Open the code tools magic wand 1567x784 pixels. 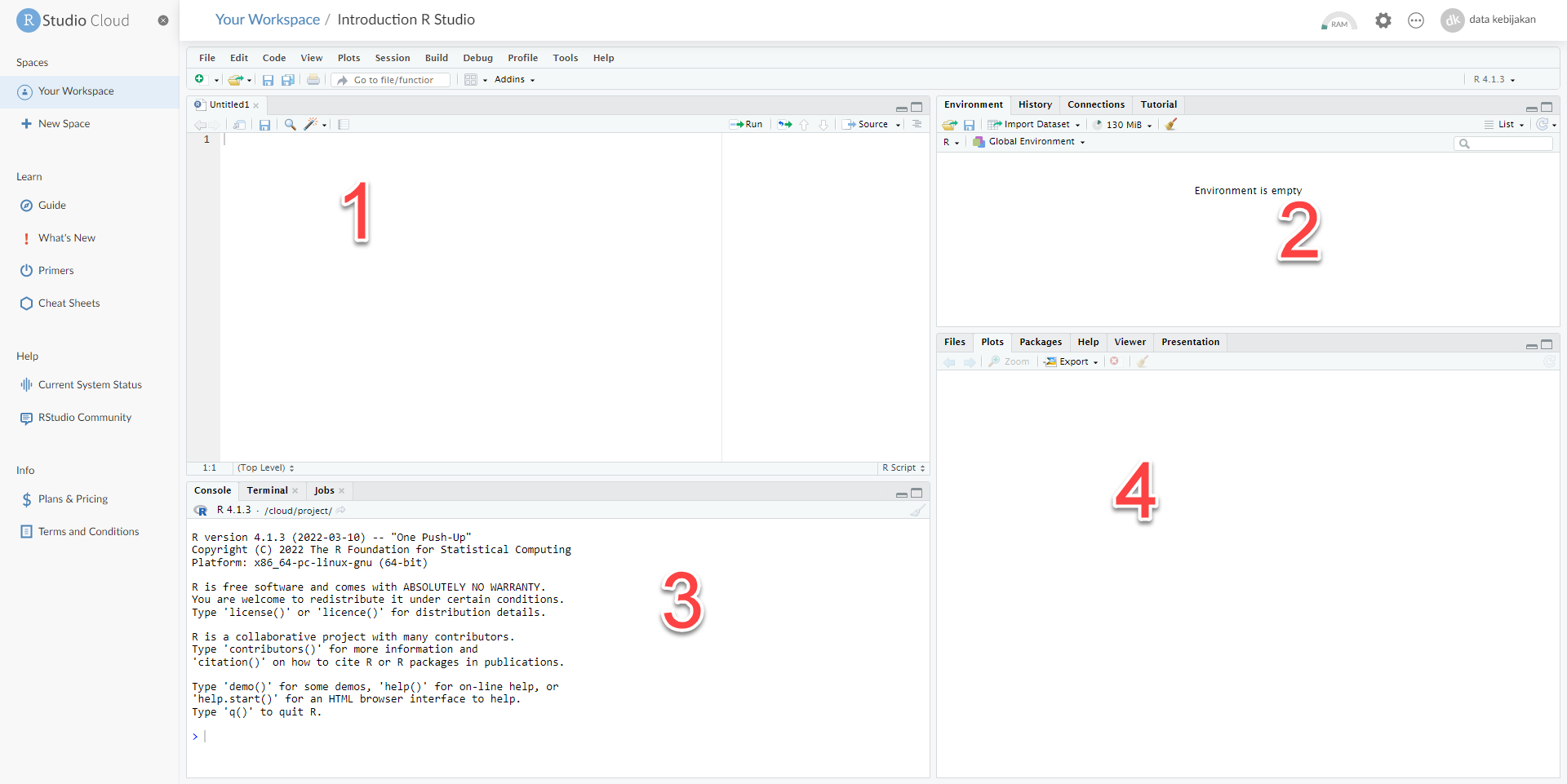tap(311, 125)
